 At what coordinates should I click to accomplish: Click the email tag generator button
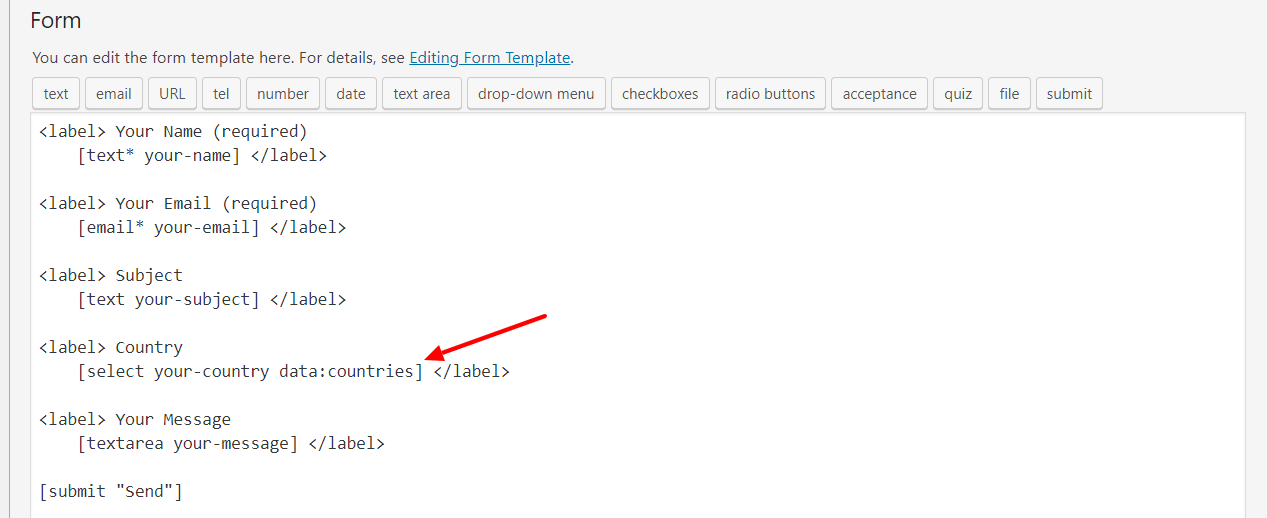[113, 93]
